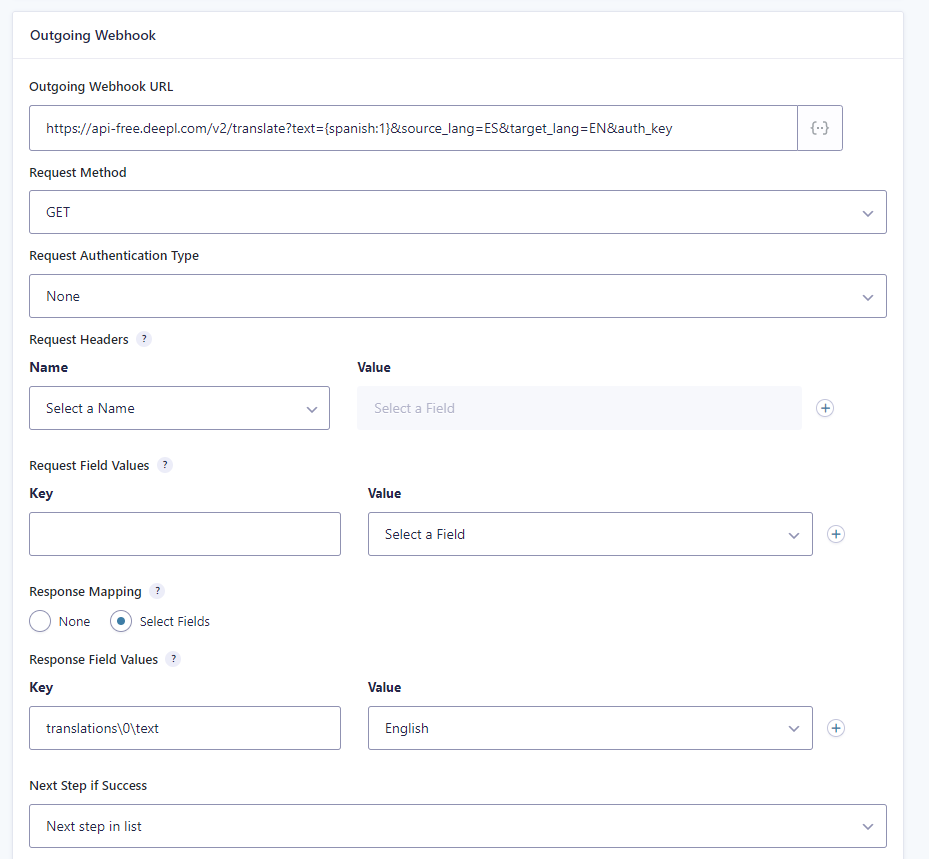931x860 pixels.
Task: Open merge tag selector beside webhook URL
Action: [820, 129]
